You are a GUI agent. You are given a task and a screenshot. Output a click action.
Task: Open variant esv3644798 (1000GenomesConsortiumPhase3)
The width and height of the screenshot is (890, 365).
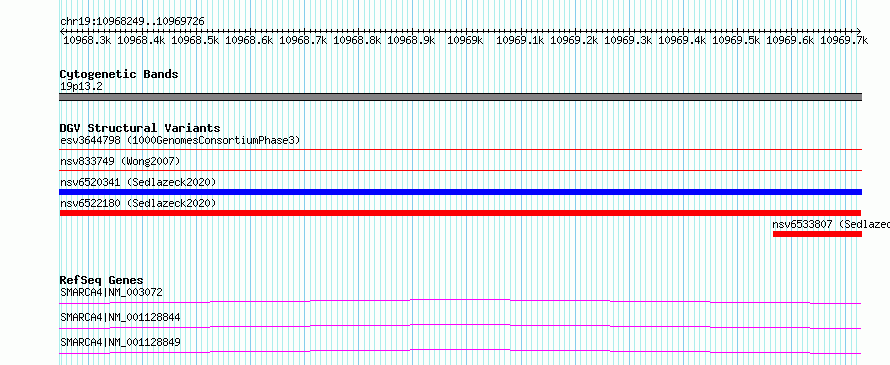(x=180, y=140)
